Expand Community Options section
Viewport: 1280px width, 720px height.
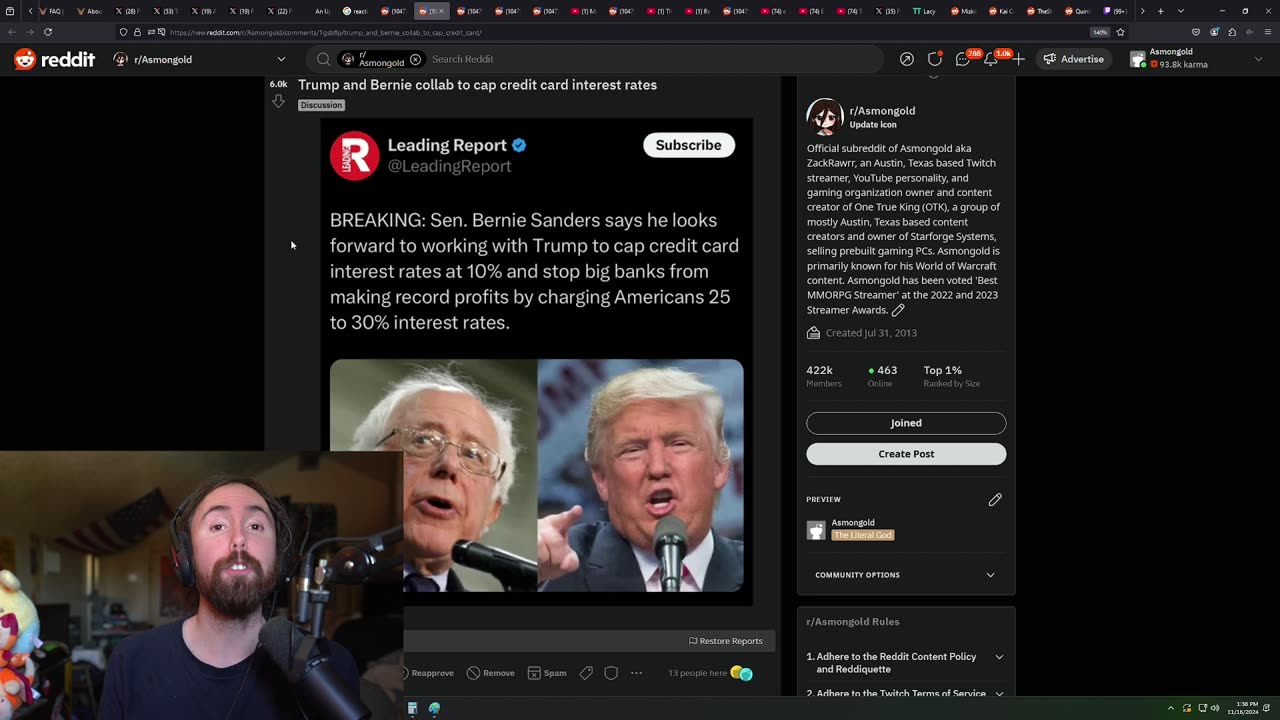906,575
